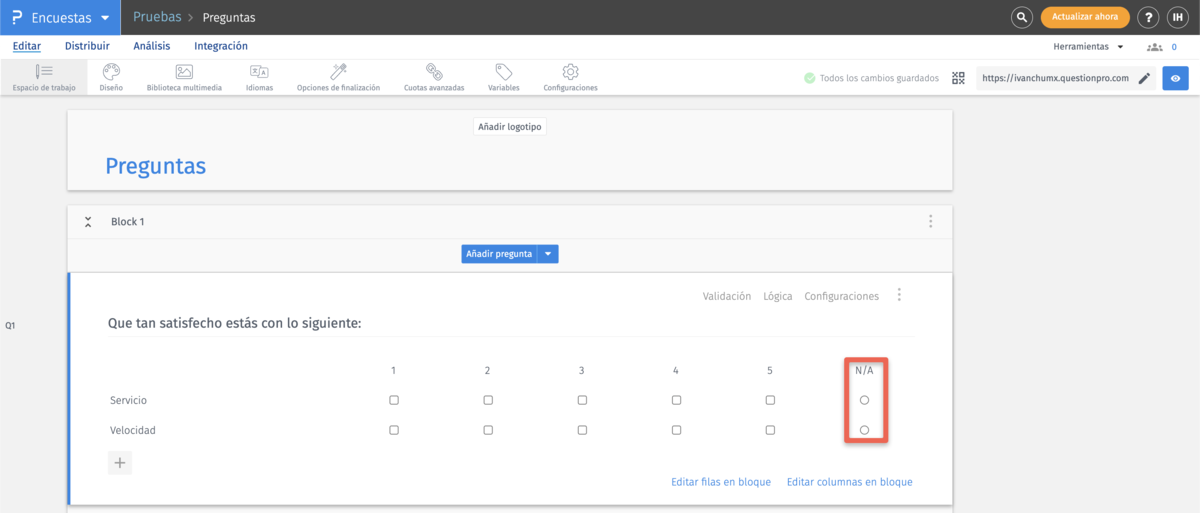
Task: Check Servicio rating 1 checkbox
Action: tap(394, 400)
